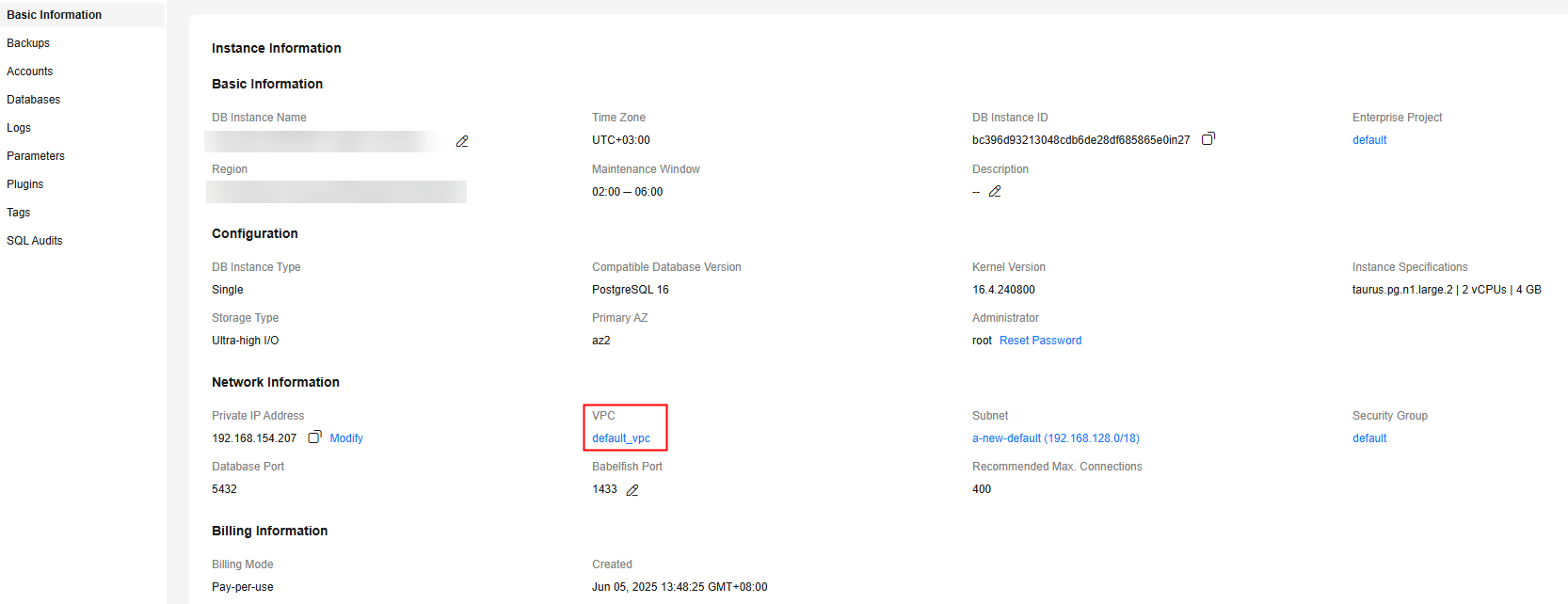Edit the Babelfish Port 1433

[x=632, y=490]
